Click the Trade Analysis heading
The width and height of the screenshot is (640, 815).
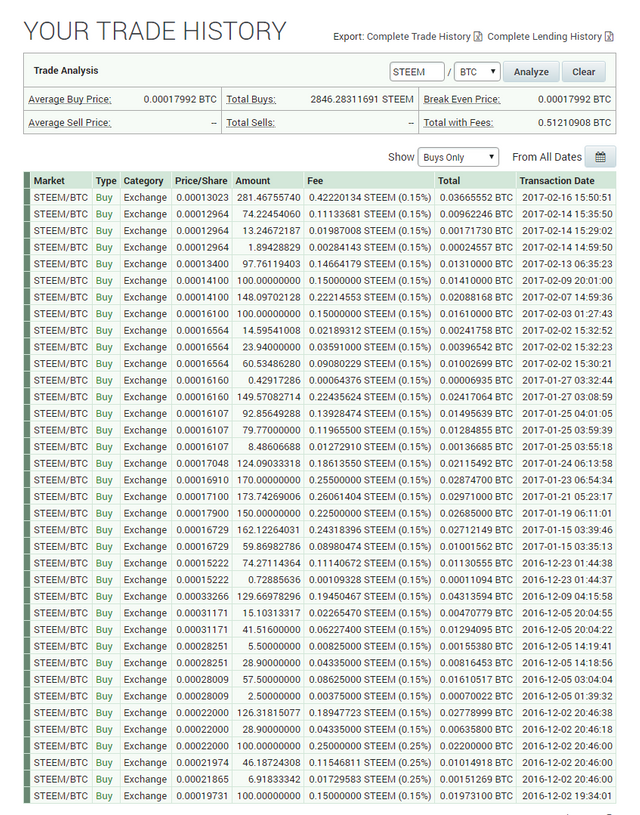(66, 71)
